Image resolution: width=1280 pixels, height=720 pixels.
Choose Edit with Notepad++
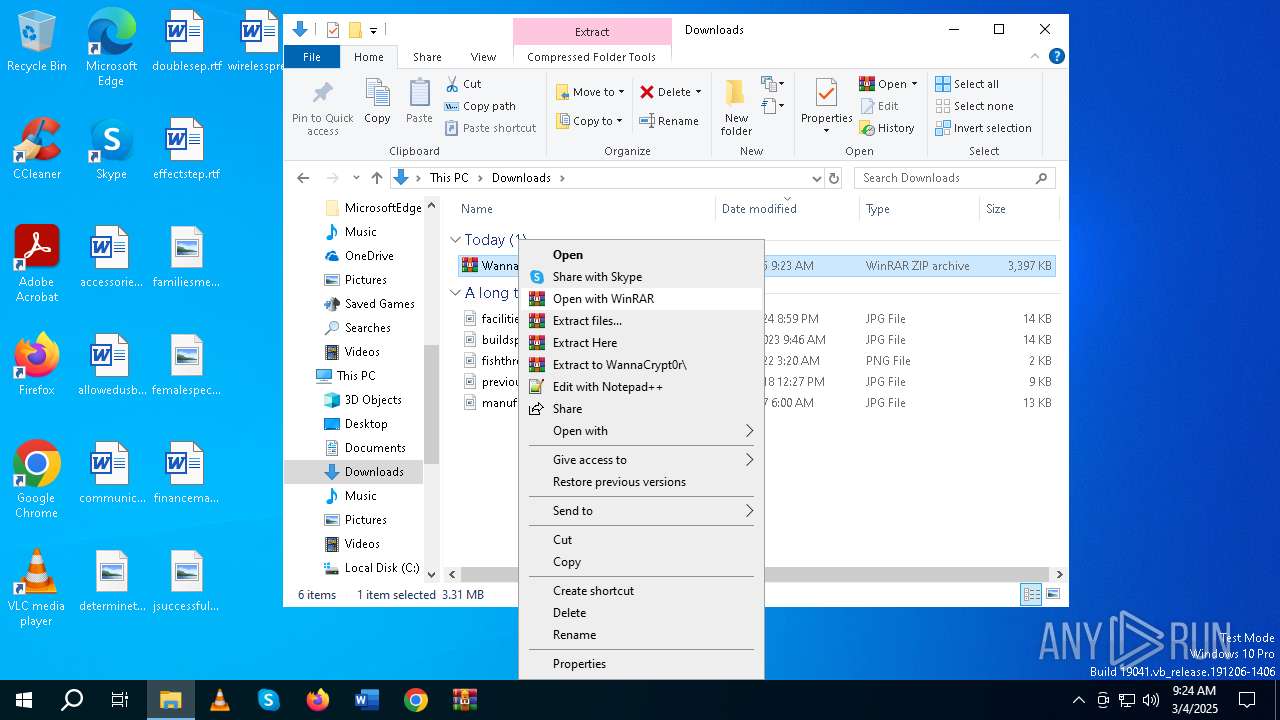[x=641, y=387]
